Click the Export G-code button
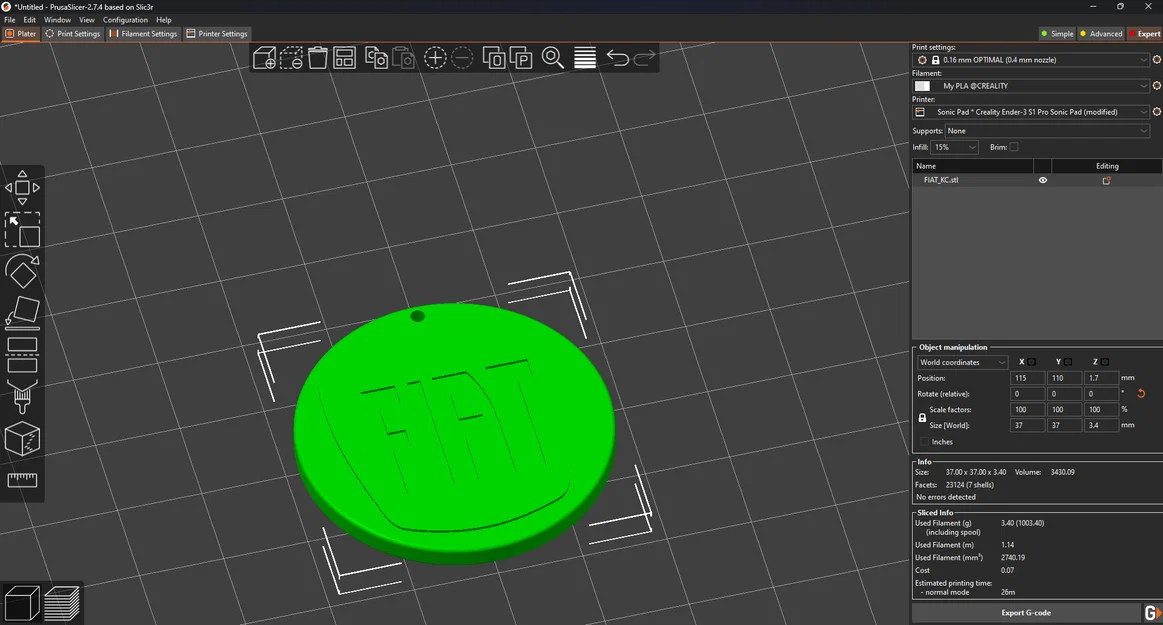 (1027, 612)
